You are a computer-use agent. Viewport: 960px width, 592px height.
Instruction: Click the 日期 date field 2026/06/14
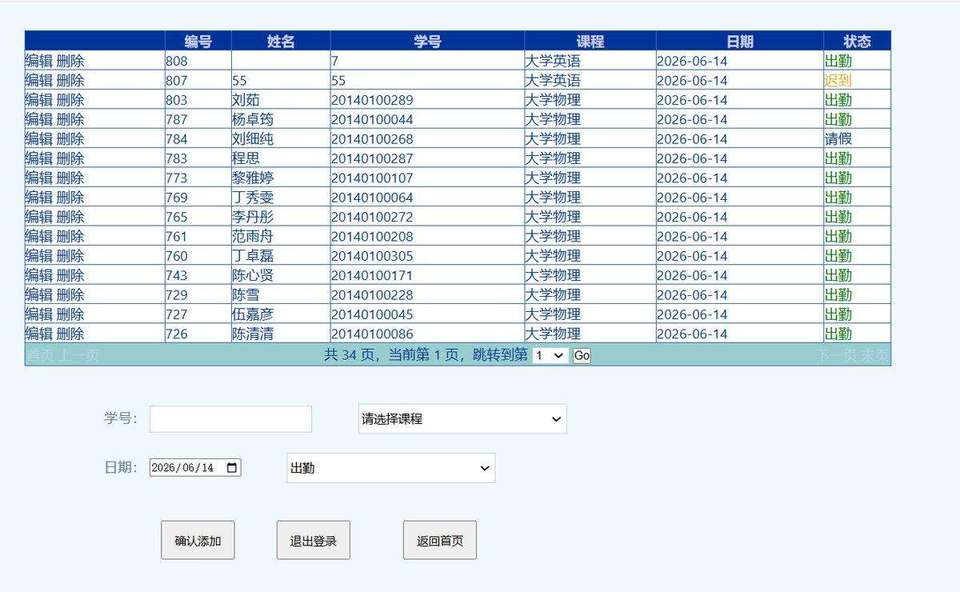(x=195, y=468)
